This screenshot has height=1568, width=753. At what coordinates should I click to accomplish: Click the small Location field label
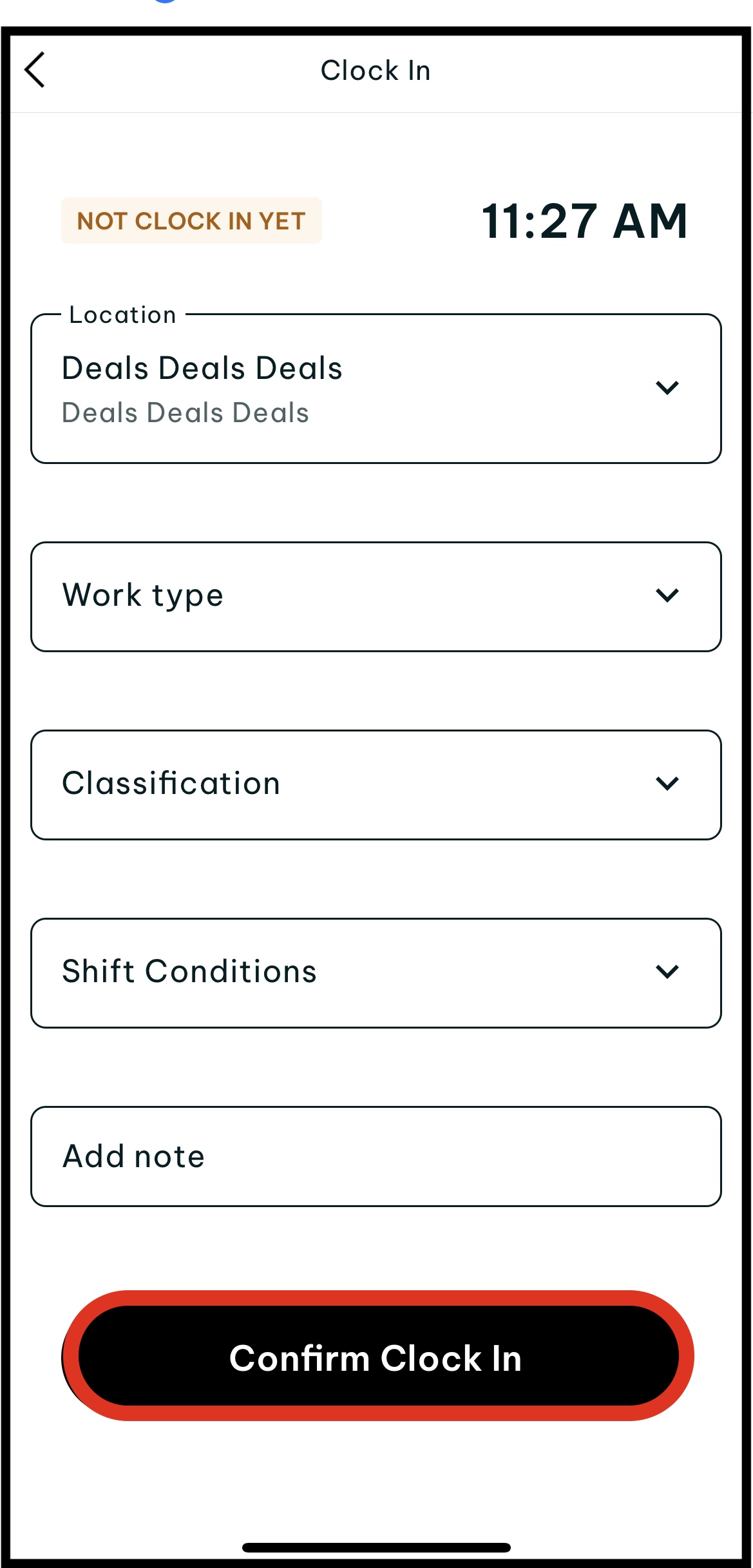[122, 315]
